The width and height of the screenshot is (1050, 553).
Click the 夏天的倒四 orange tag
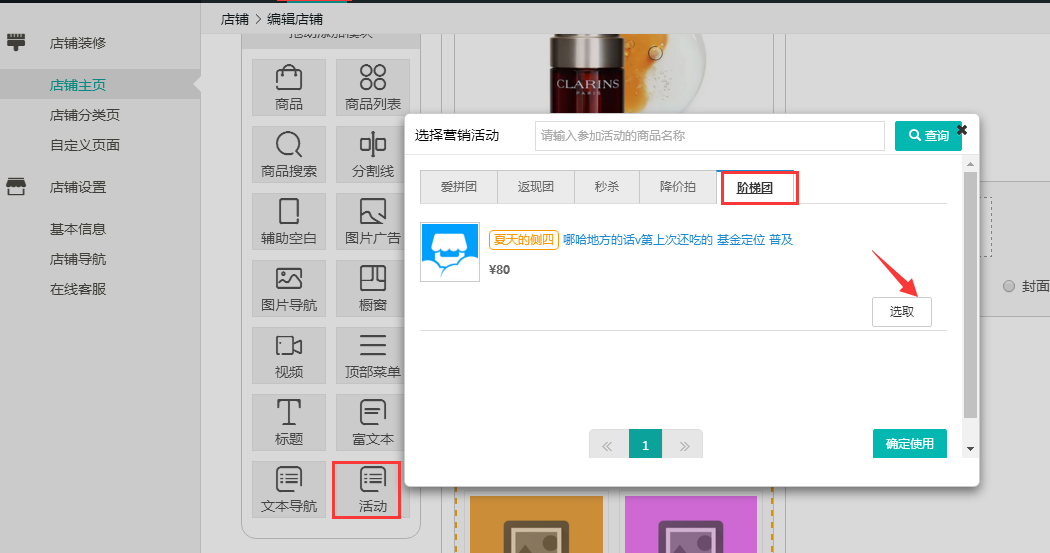(524, 240)
